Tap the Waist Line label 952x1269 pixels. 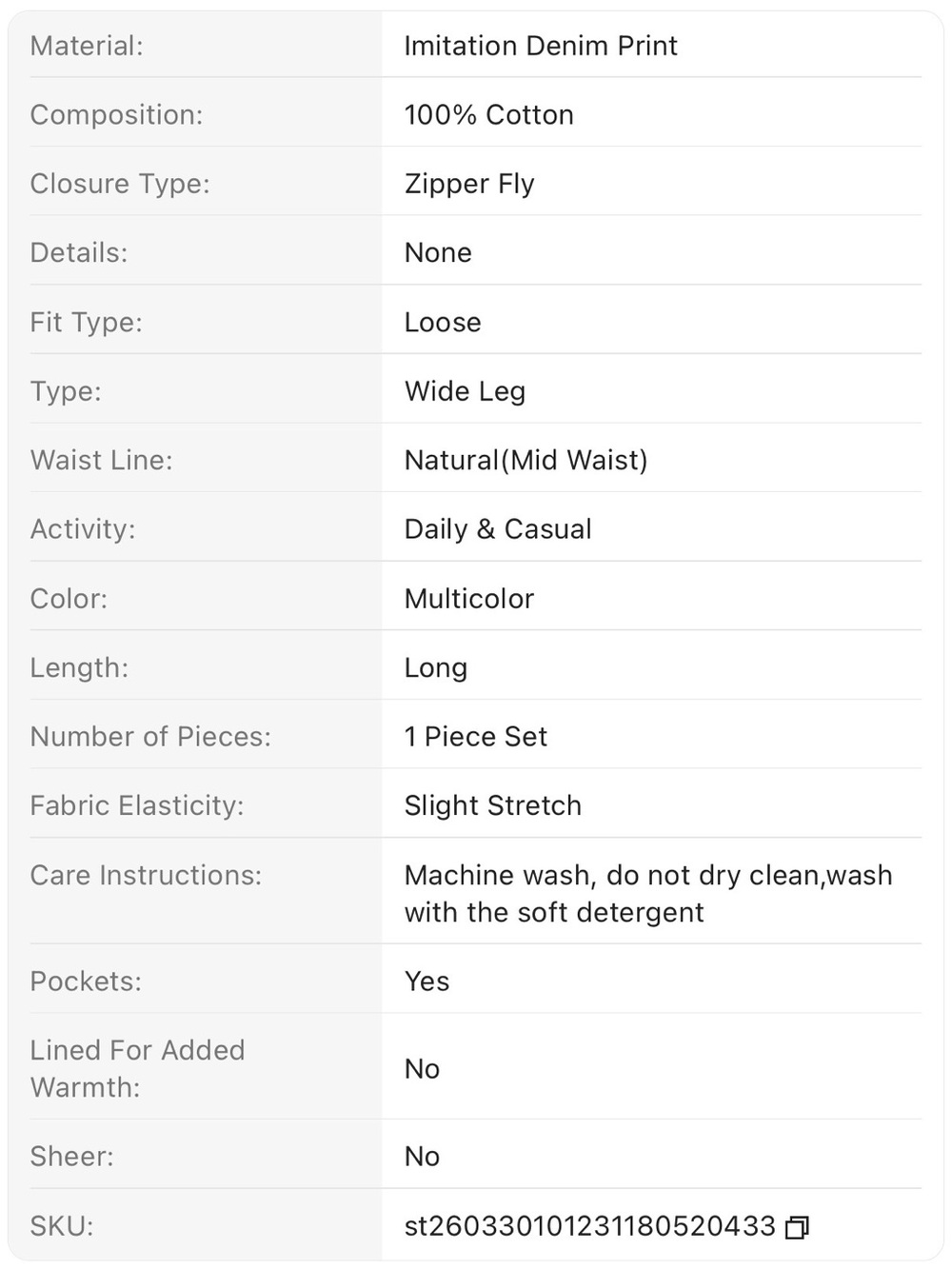coord(101,461)
